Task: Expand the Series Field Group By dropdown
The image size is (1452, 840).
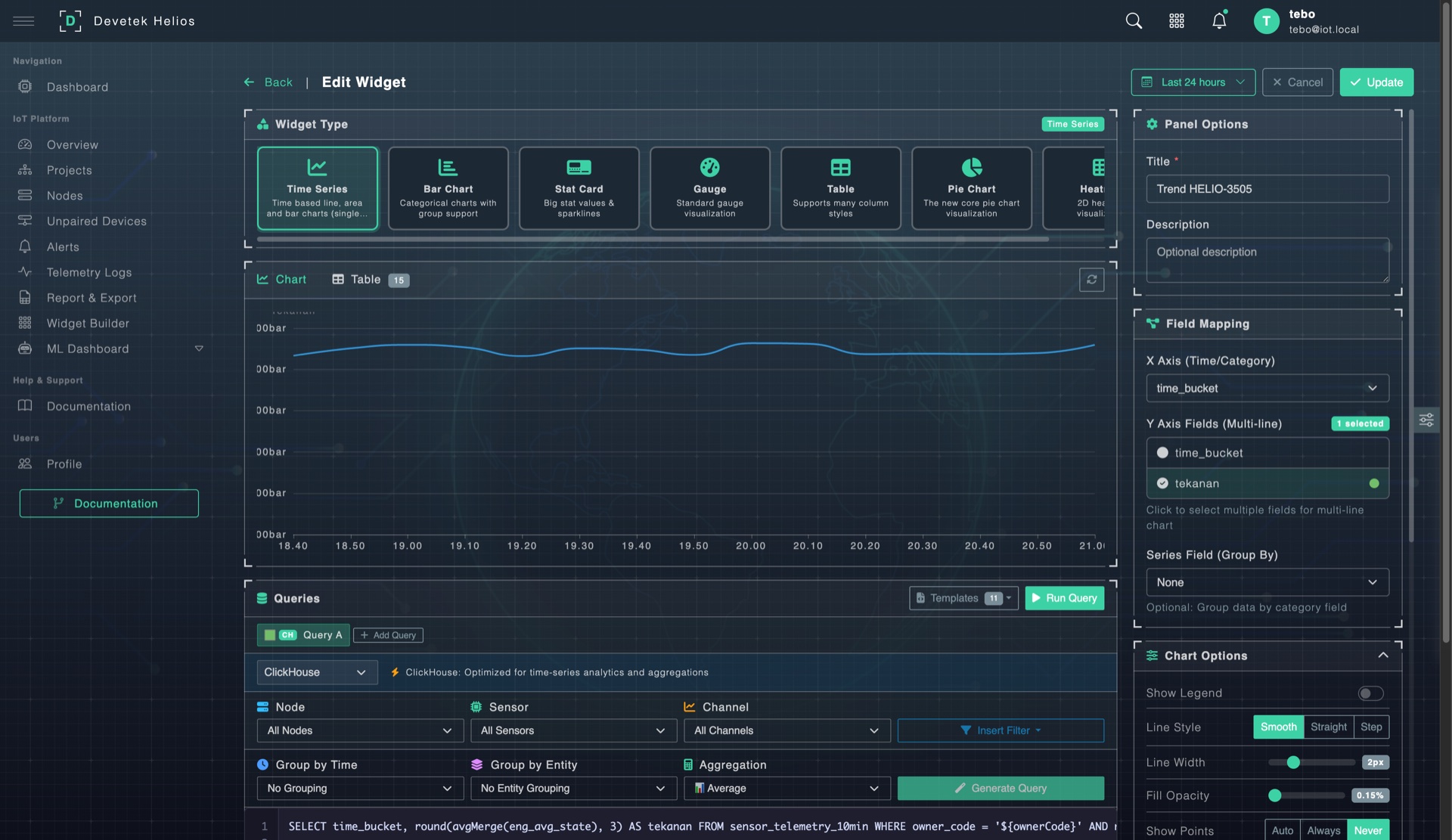Action: tap(1267, 582)
